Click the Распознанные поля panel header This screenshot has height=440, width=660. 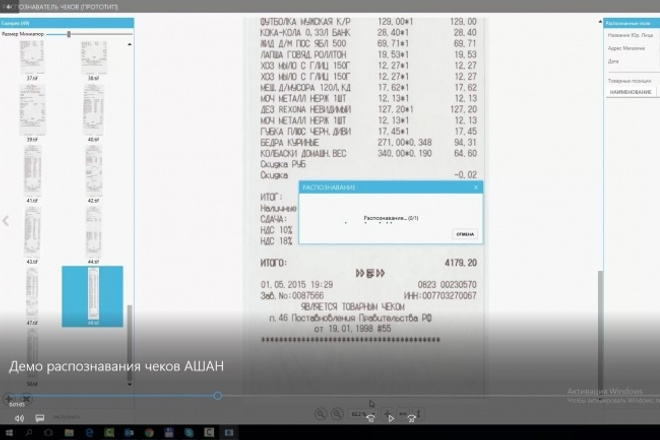tap(631, 23)
